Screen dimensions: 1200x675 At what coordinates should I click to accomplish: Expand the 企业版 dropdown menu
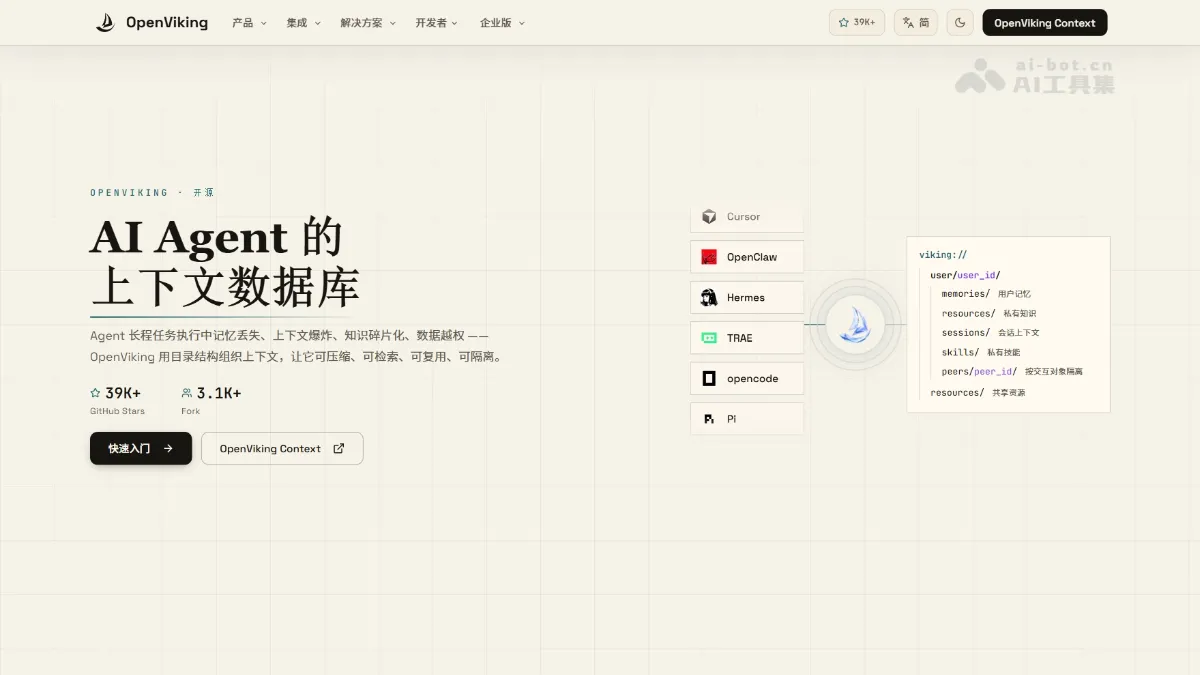pos(502,22)
